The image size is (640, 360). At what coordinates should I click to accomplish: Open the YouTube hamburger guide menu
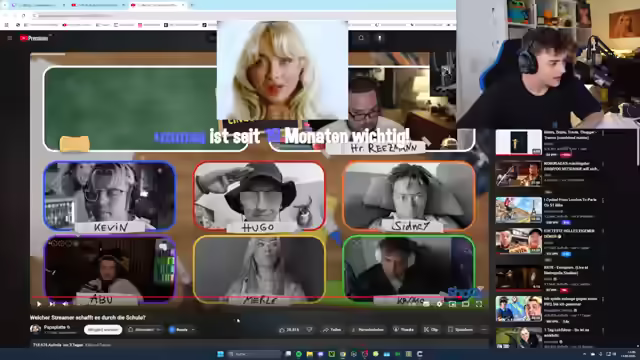(x=10, y=38)
